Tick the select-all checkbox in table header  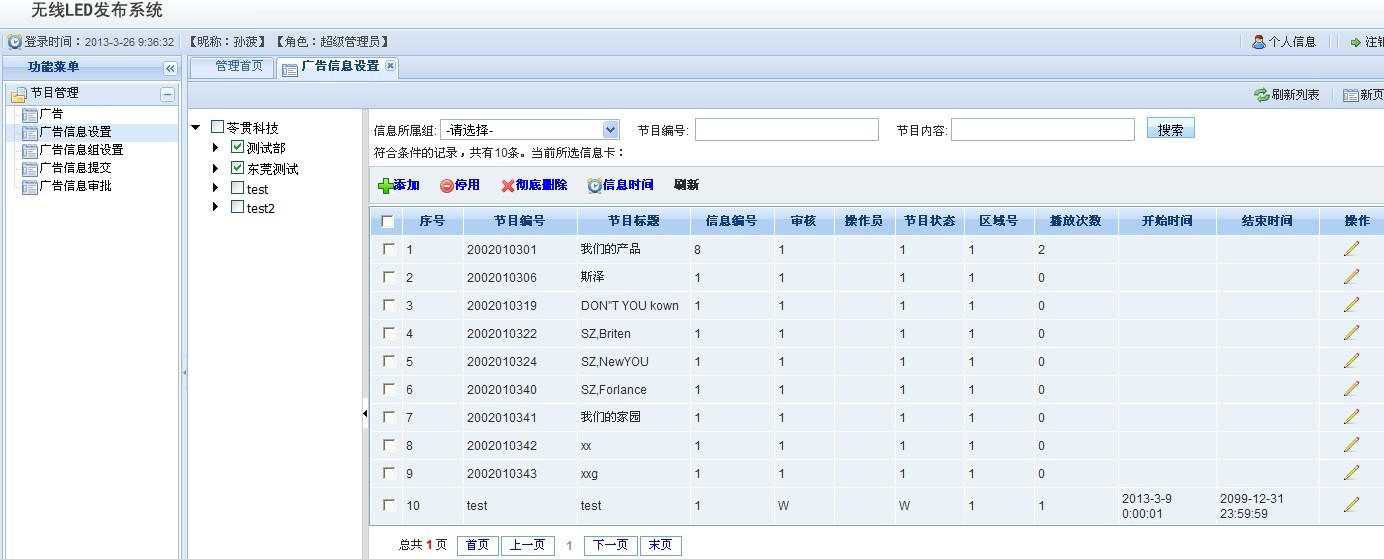(x=388, y=222)
